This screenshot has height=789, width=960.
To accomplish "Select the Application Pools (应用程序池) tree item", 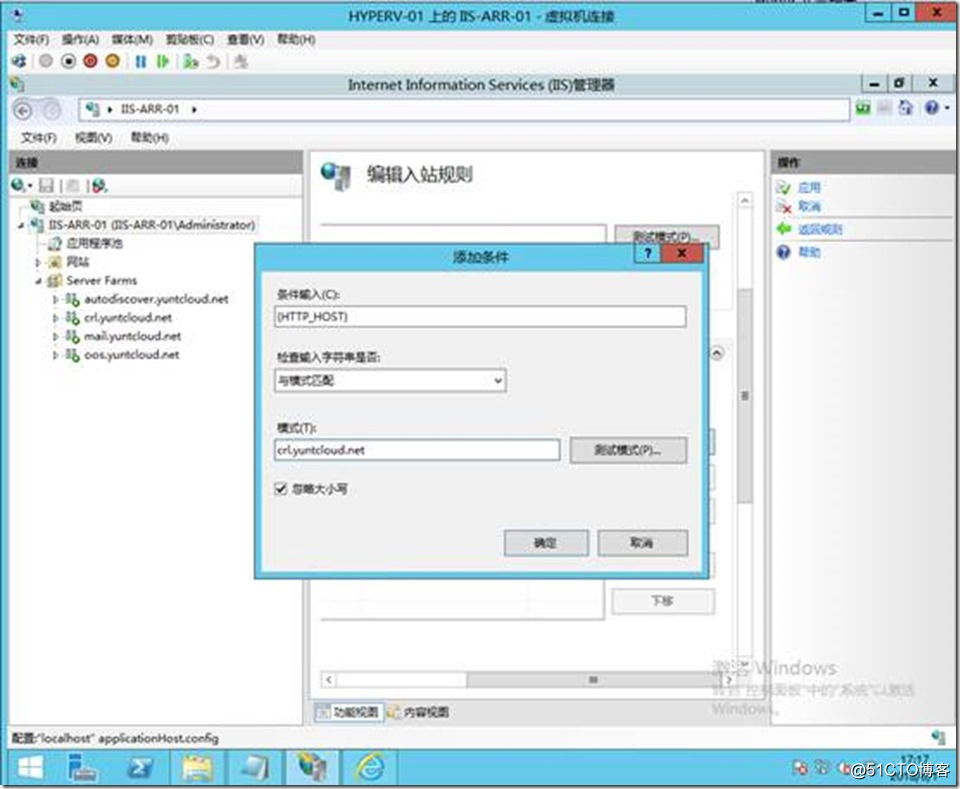I will click(x=94, y=244).
